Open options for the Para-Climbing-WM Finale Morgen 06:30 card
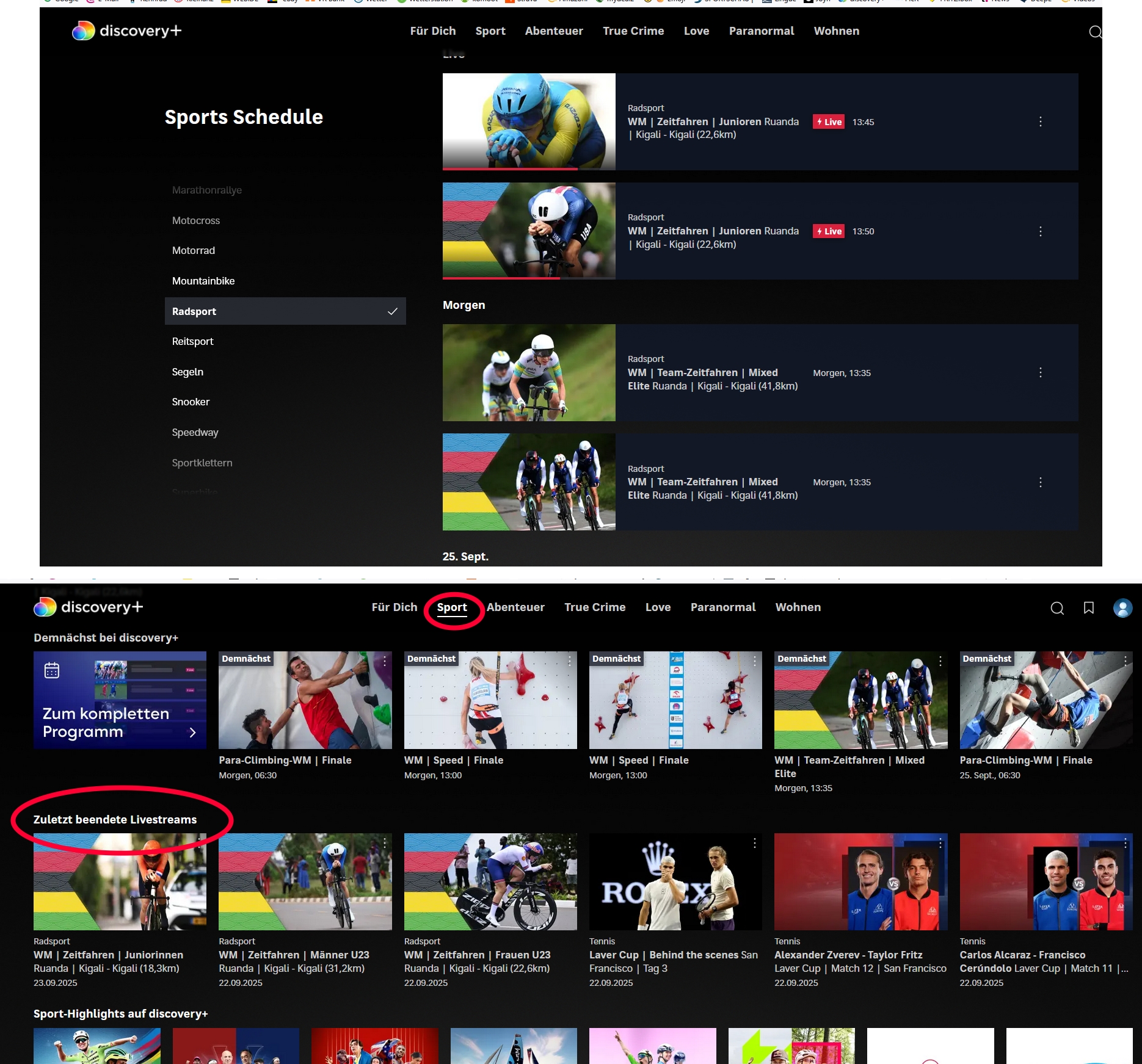 tap(384, 661)
